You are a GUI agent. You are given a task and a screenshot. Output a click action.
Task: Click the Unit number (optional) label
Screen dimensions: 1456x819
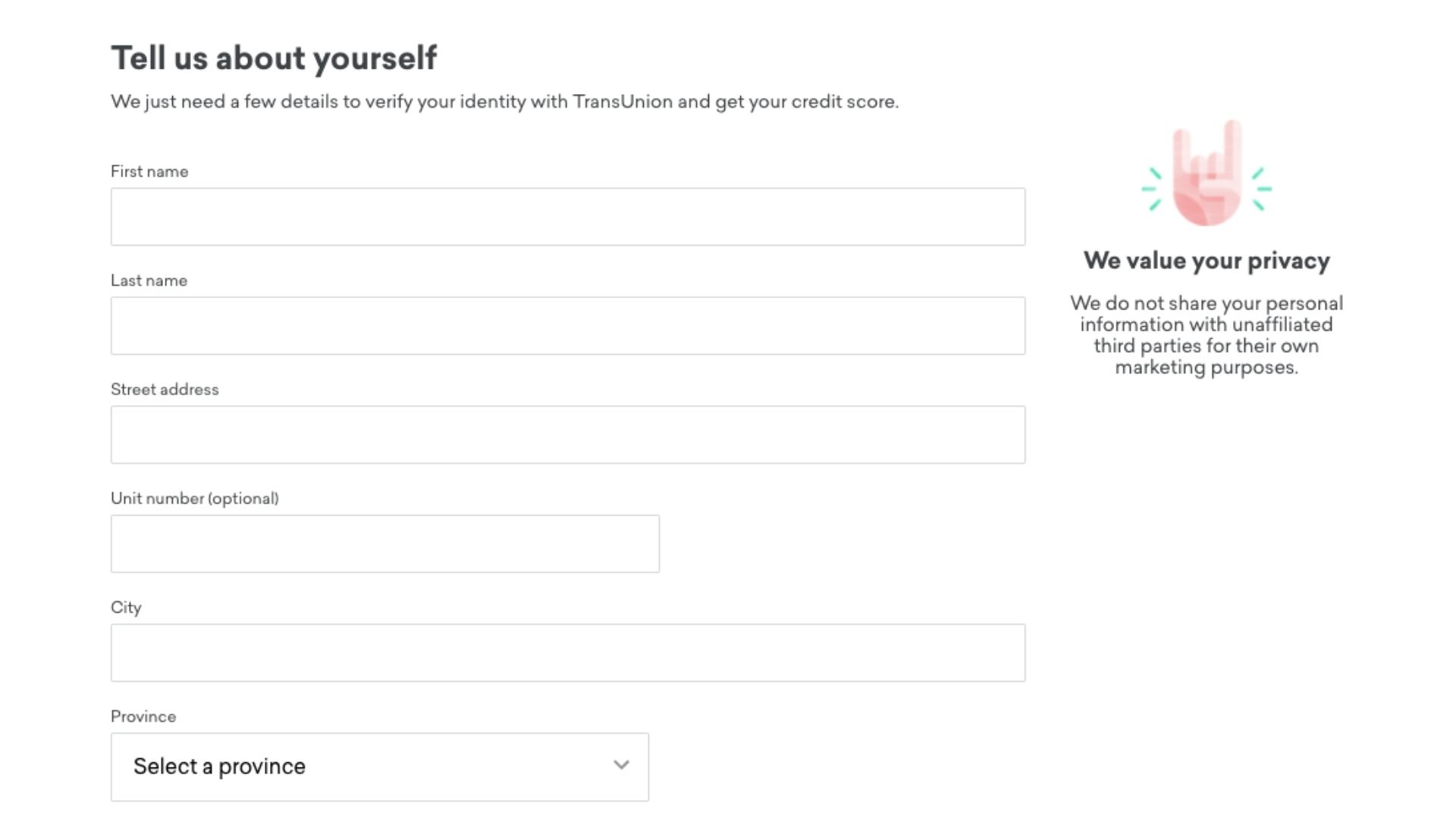pos(195,498)
